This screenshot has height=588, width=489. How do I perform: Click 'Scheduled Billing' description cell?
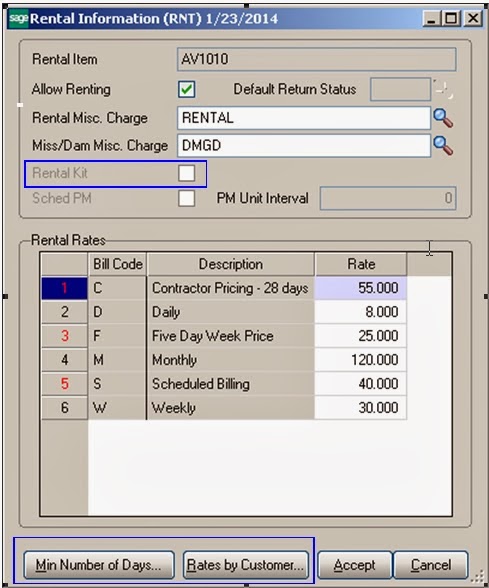pos(231,384)
